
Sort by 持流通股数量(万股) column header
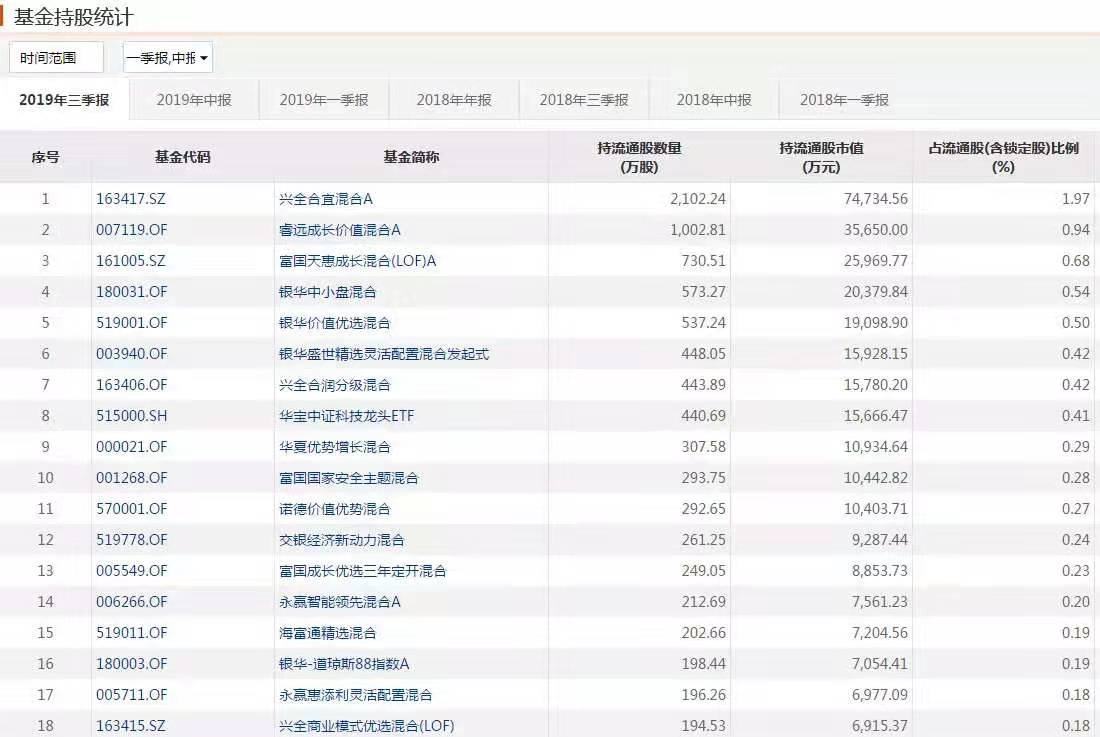(639, 157)
